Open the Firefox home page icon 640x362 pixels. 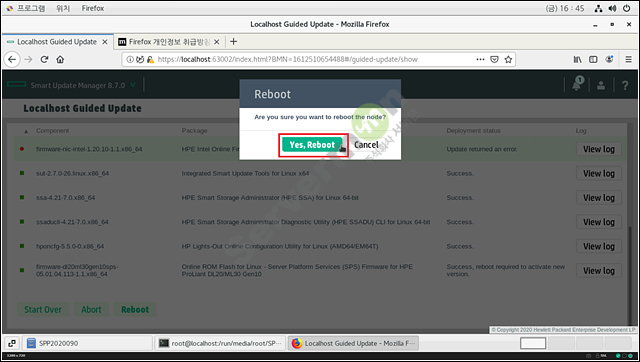(x=60, y=60)
